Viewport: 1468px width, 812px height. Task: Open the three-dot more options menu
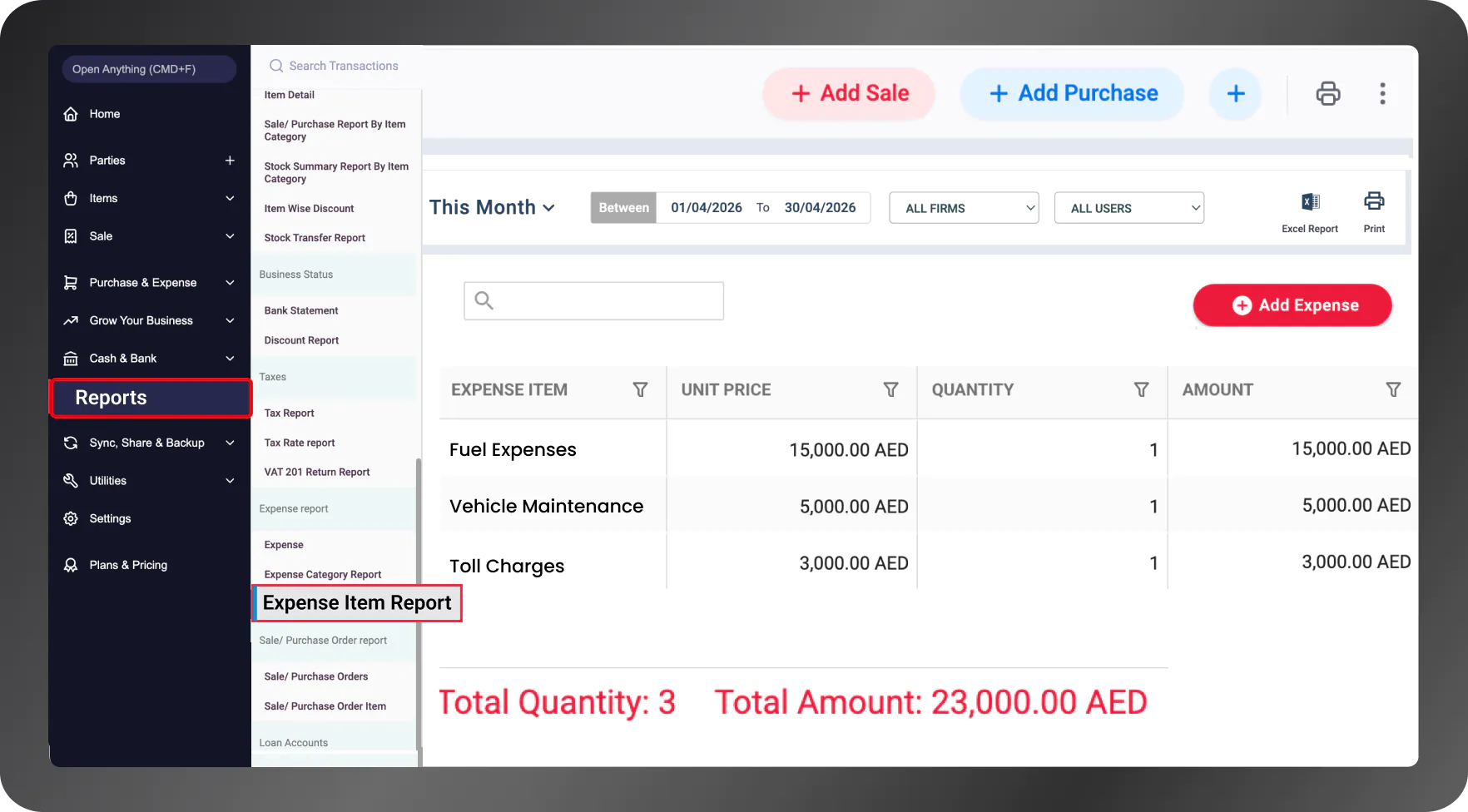1382,93
